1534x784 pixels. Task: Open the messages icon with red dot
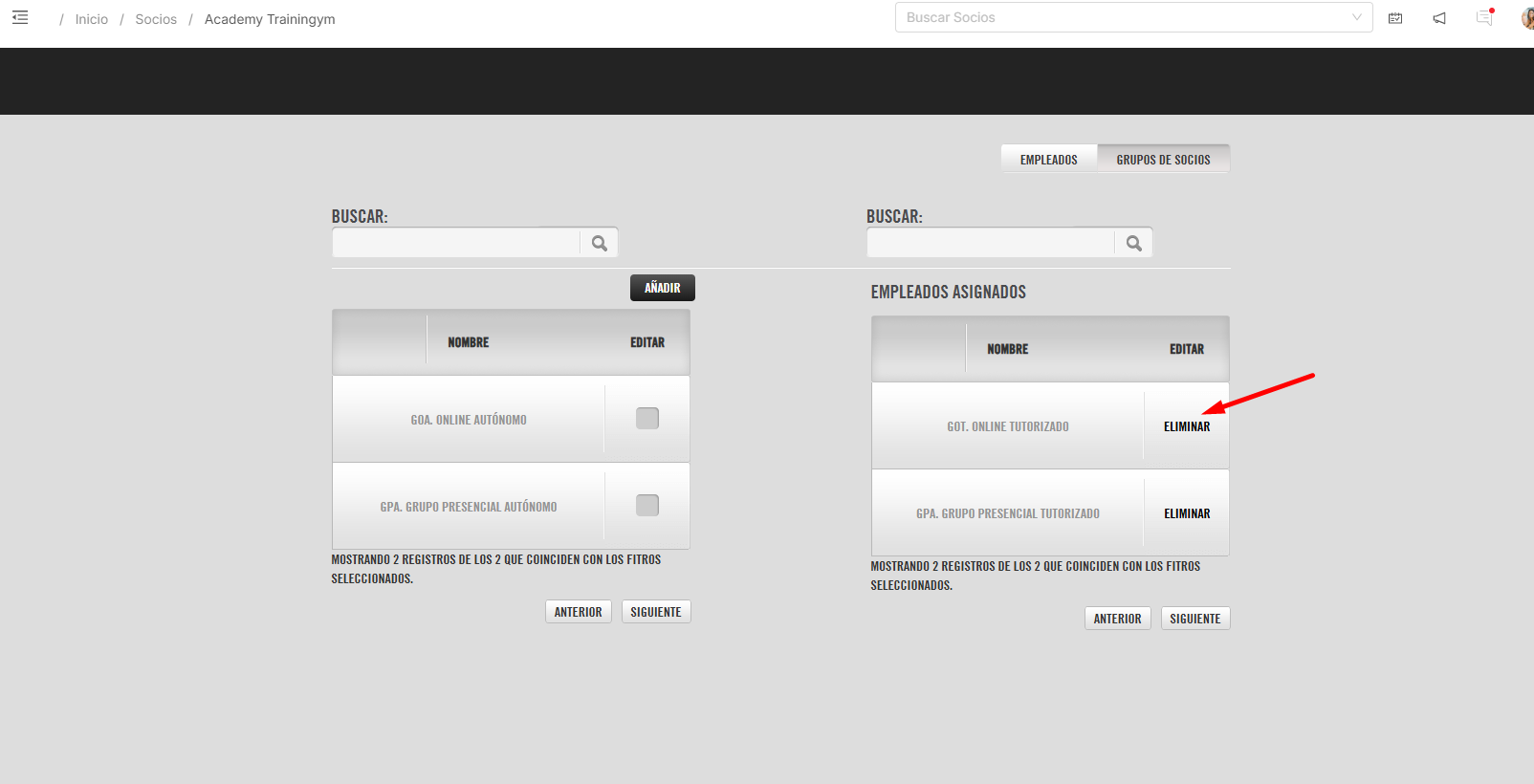[1484, 18]
